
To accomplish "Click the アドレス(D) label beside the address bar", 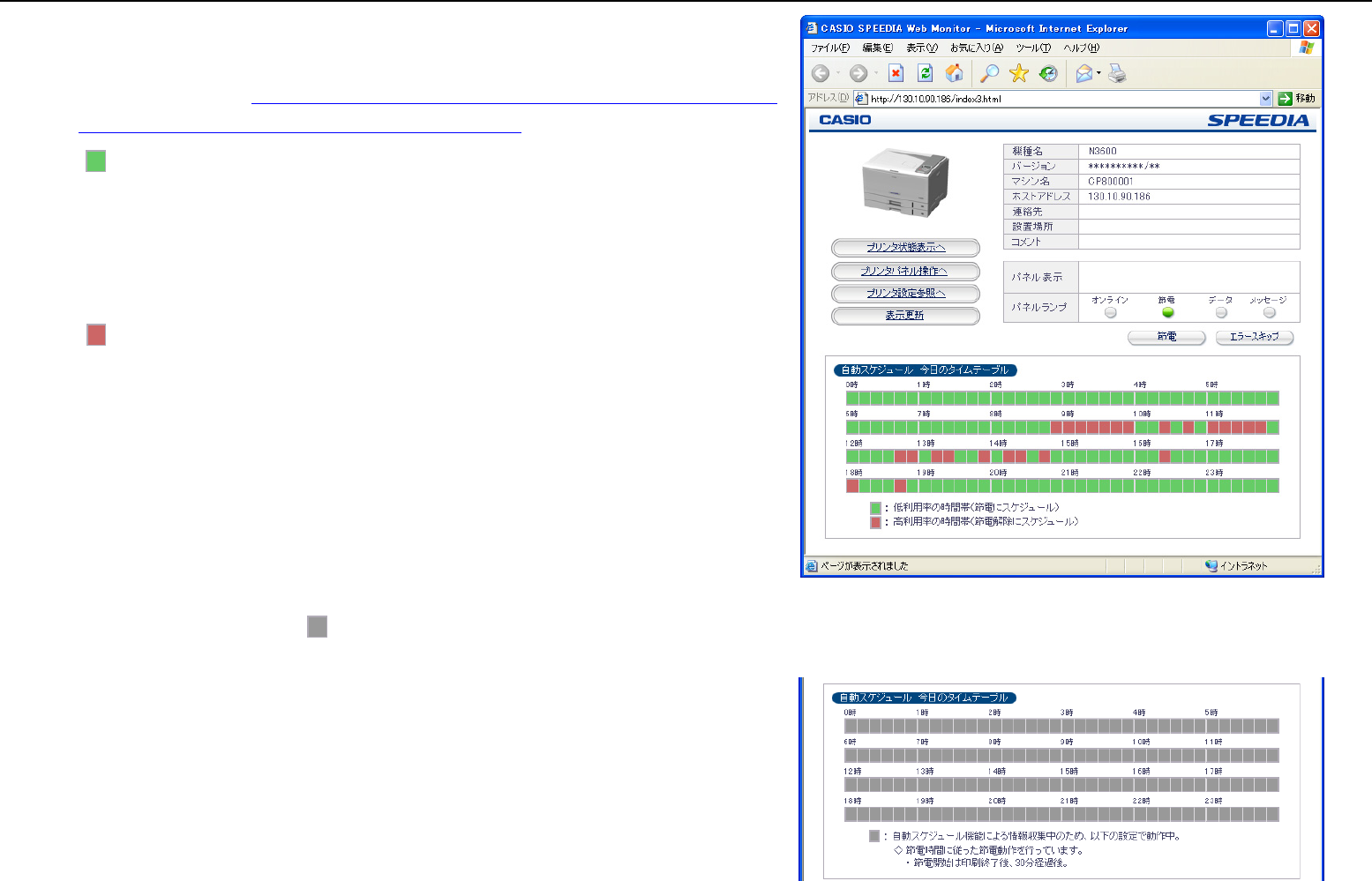I will point(828,98).
